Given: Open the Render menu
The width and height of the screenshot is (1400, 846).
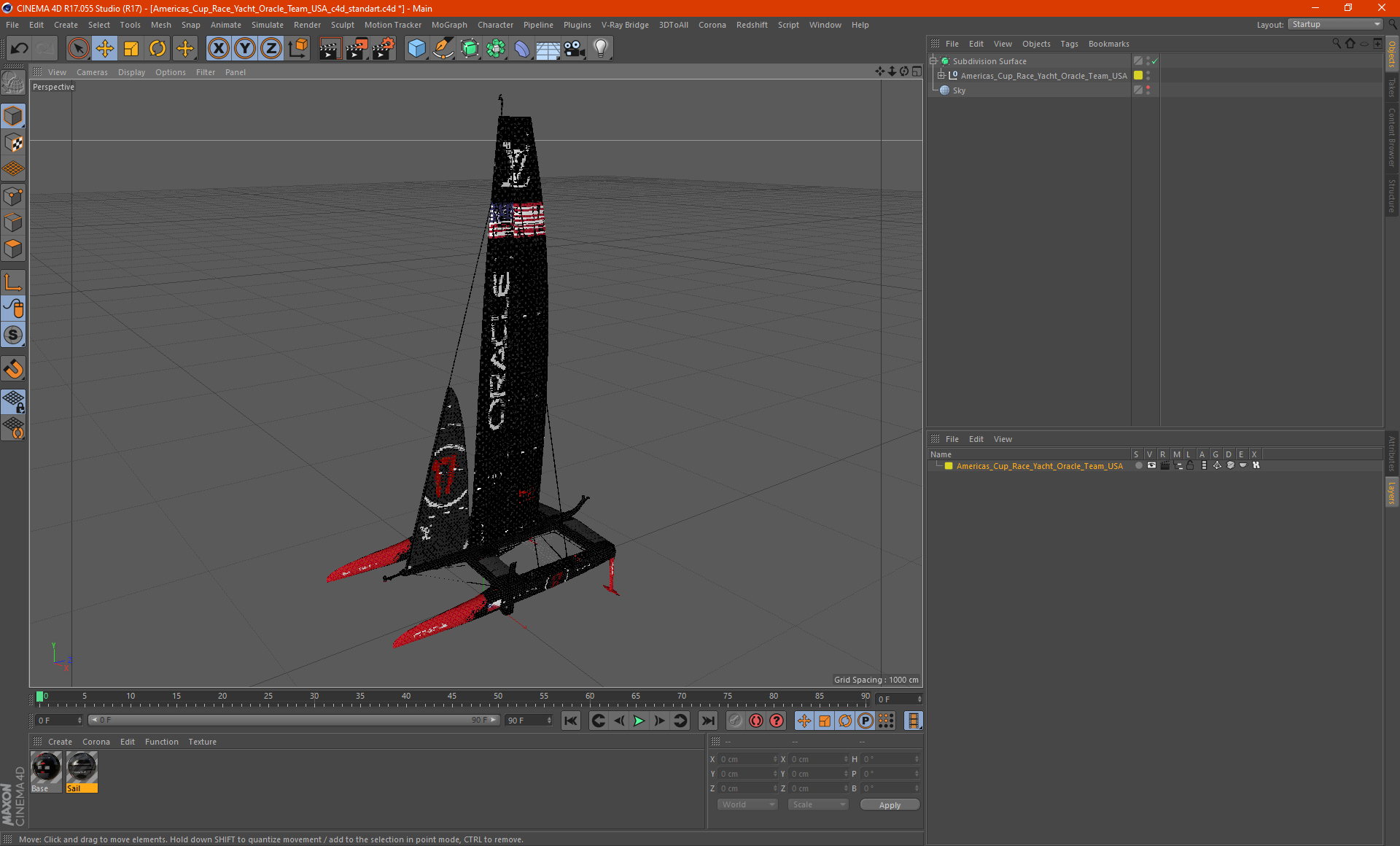Looking at the screenshot, I should tap(307, 25).
